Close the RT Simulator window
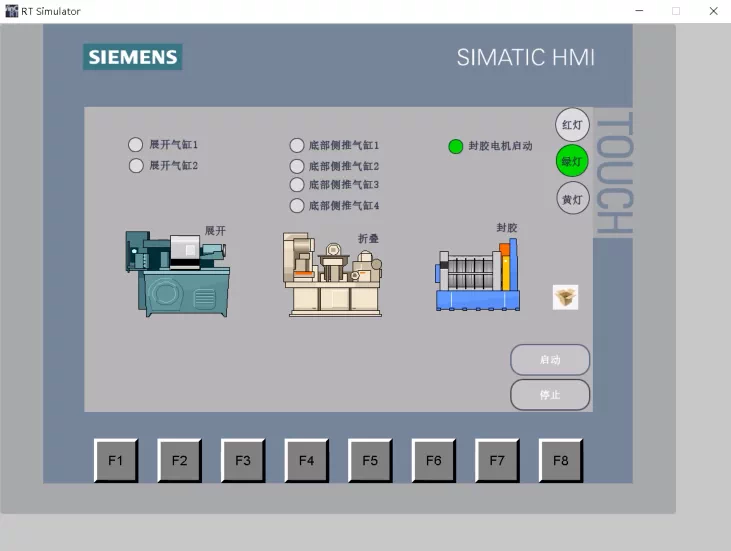This screenshot has height=551, width=731. [713, 11]
